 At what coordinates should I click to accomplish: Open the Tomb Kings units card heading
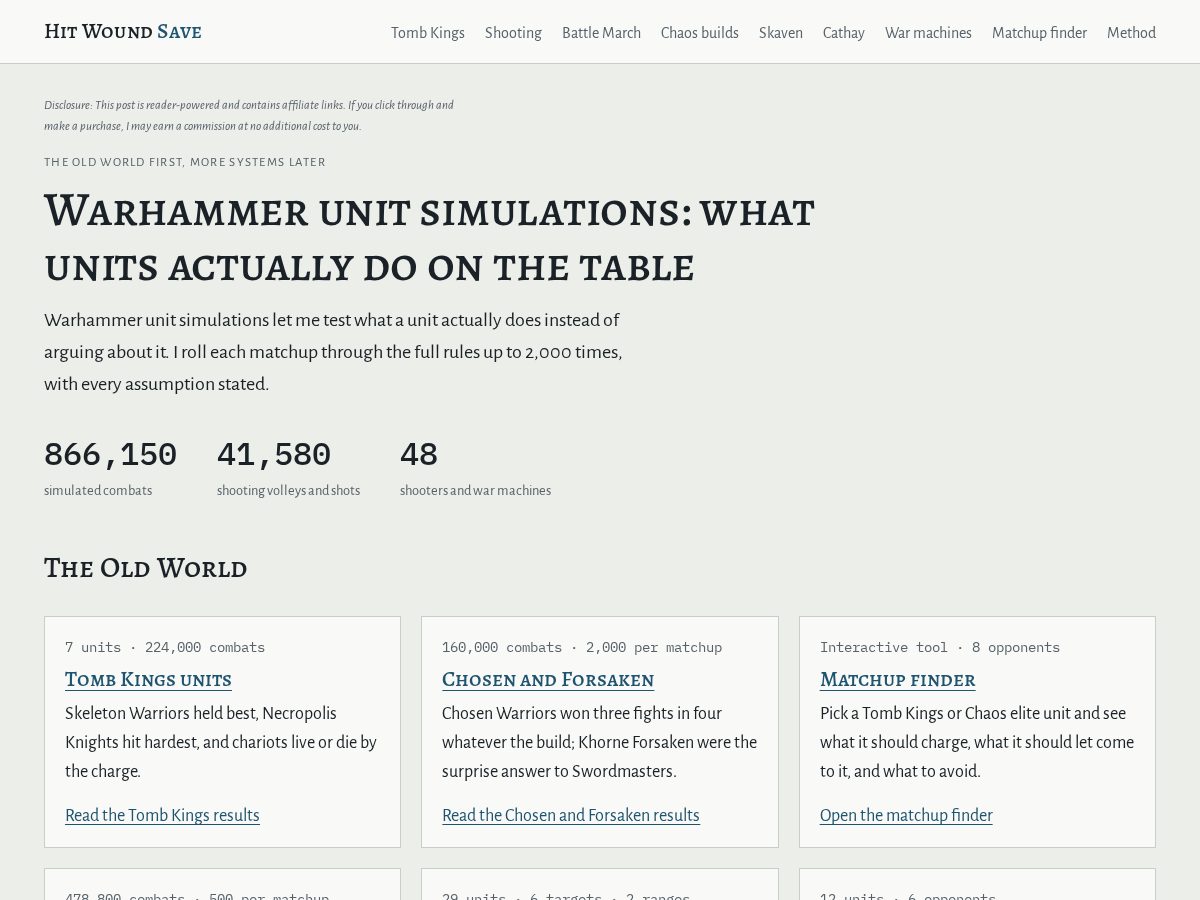(x=148, y=680)
